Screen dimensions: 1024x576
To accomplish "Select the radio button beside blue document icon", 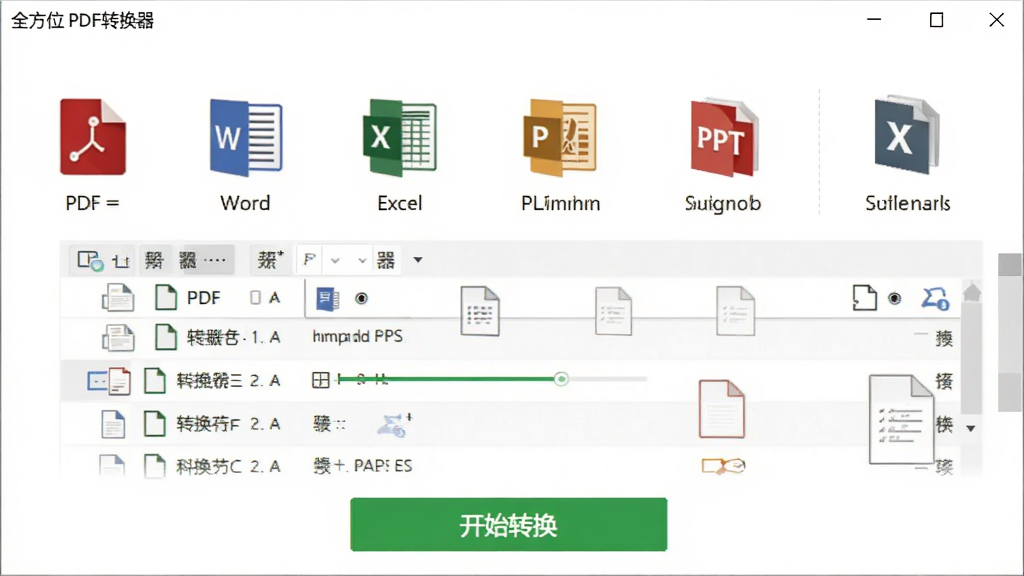I will coord(361,298).
